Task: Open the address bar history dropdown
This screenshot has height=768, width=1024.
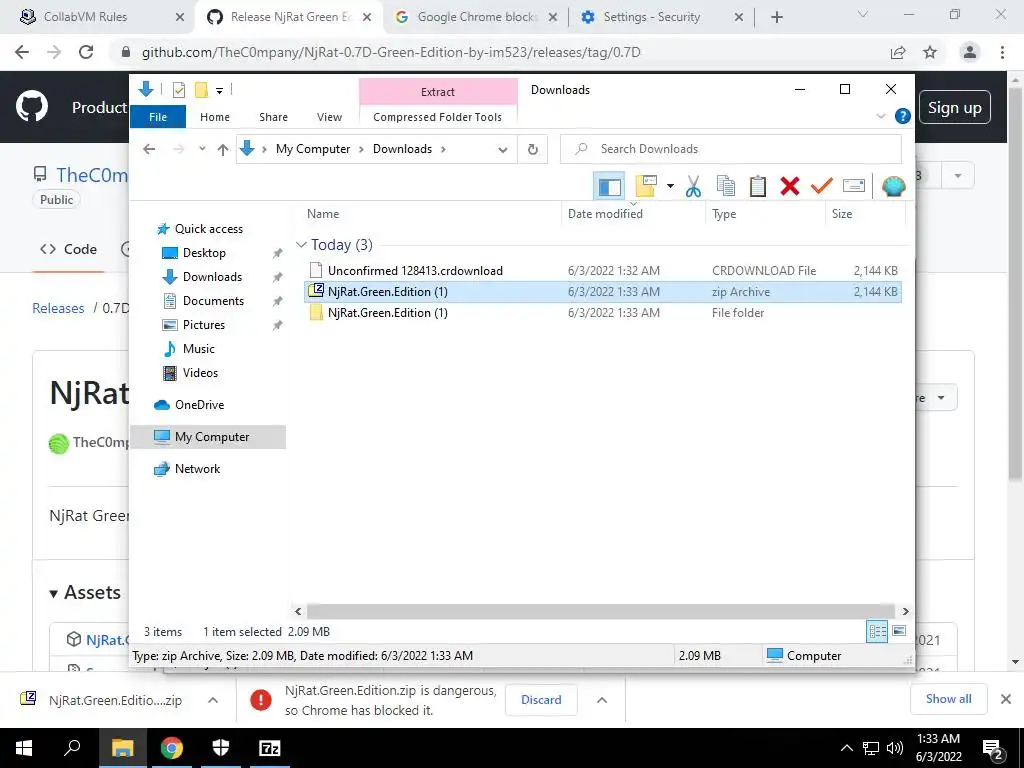Action: (x=502, y=150)
